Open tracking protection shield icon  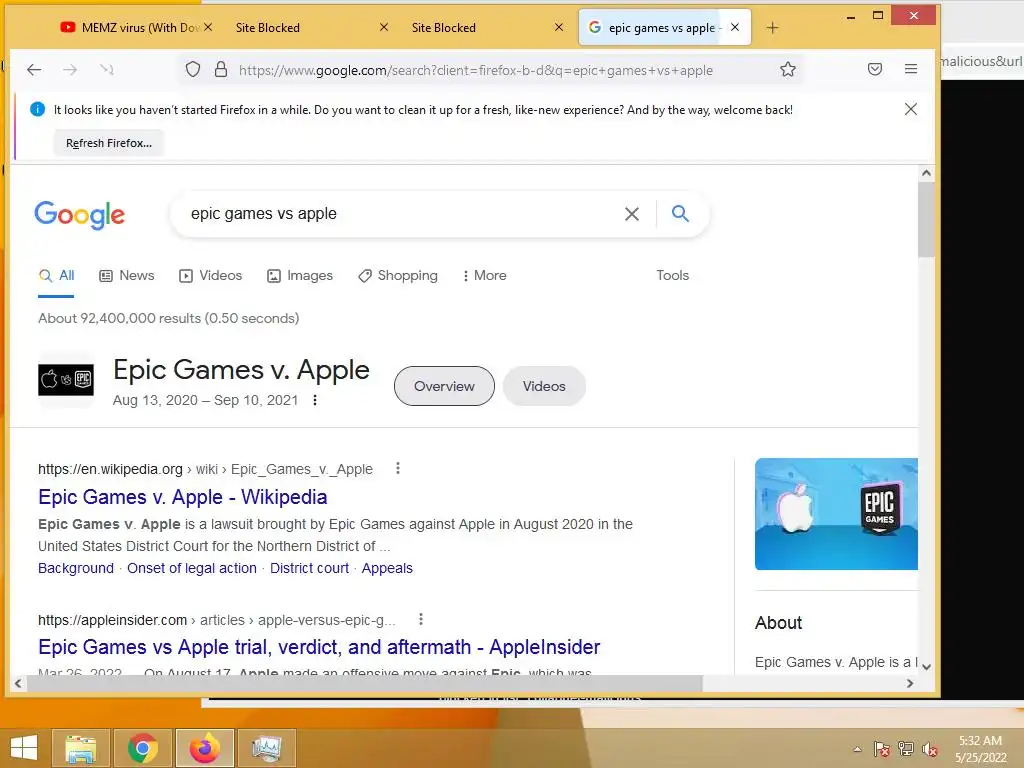pos(193,69)
